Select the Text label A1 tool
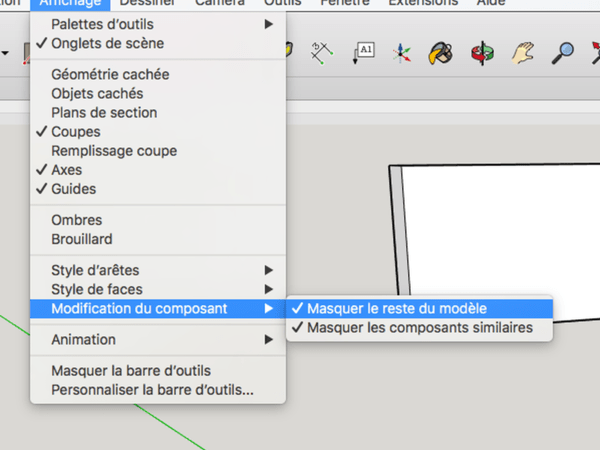The height and width of the screenshot is (450, 600). click(x=363, y=51)
